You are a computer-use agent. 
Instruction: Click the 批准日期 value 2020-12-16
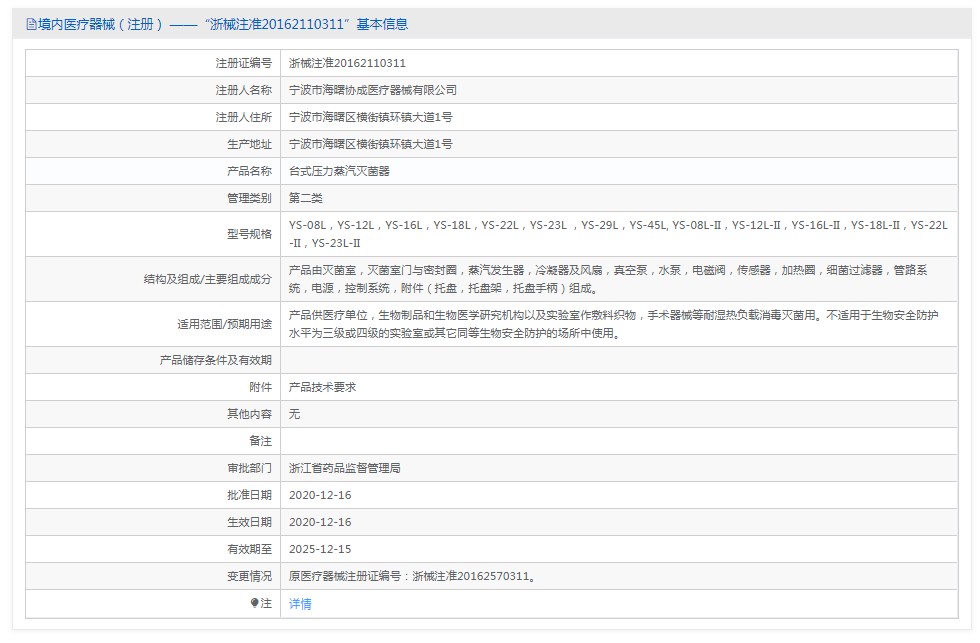(322, 494)
